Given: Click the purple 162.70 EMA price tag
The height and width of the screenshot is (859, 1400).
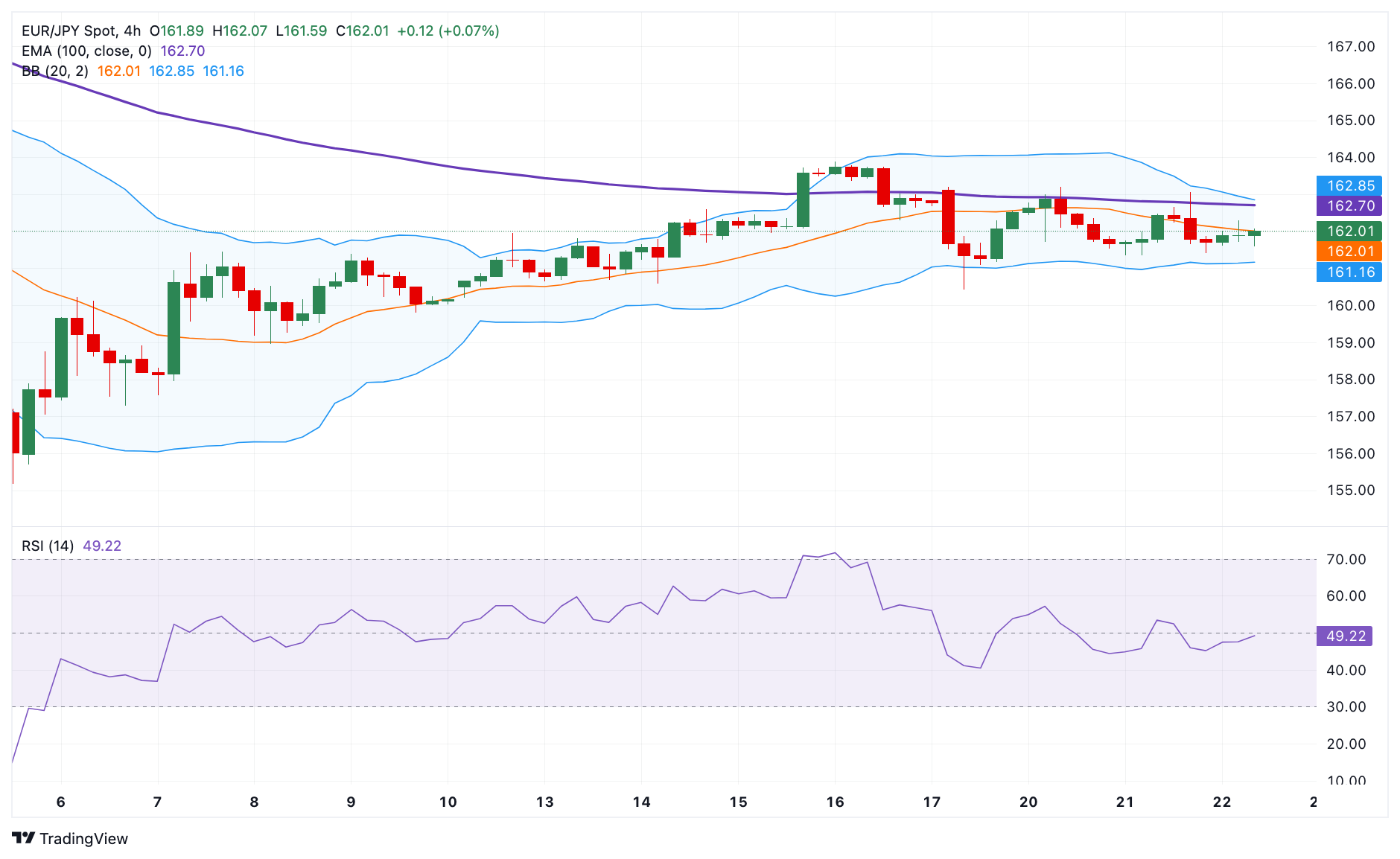Looking at the screenshot, I should coord(1349,205).
